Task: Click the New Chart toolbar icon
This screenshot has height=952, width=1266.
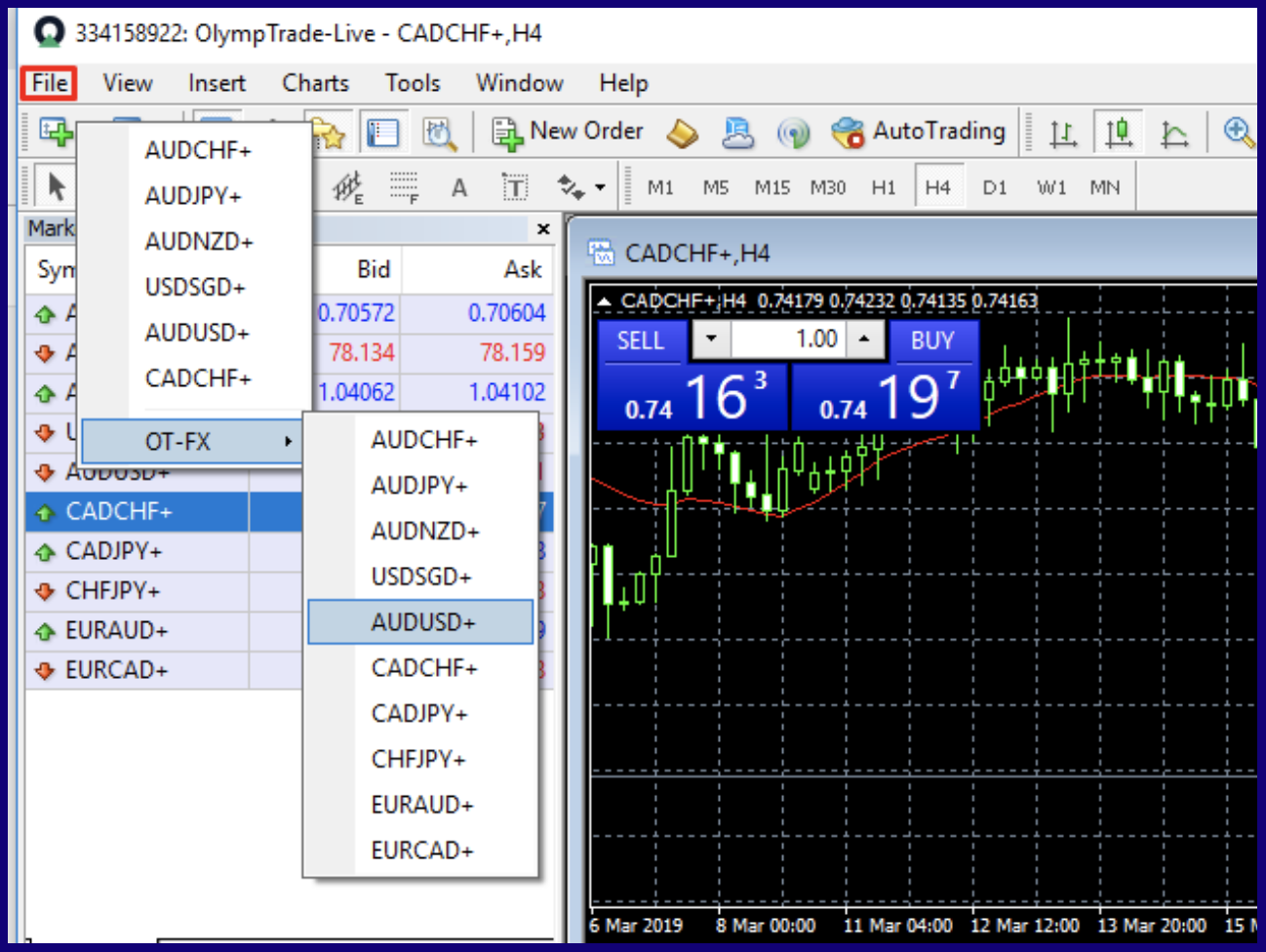Action: (x=57, y=131)
